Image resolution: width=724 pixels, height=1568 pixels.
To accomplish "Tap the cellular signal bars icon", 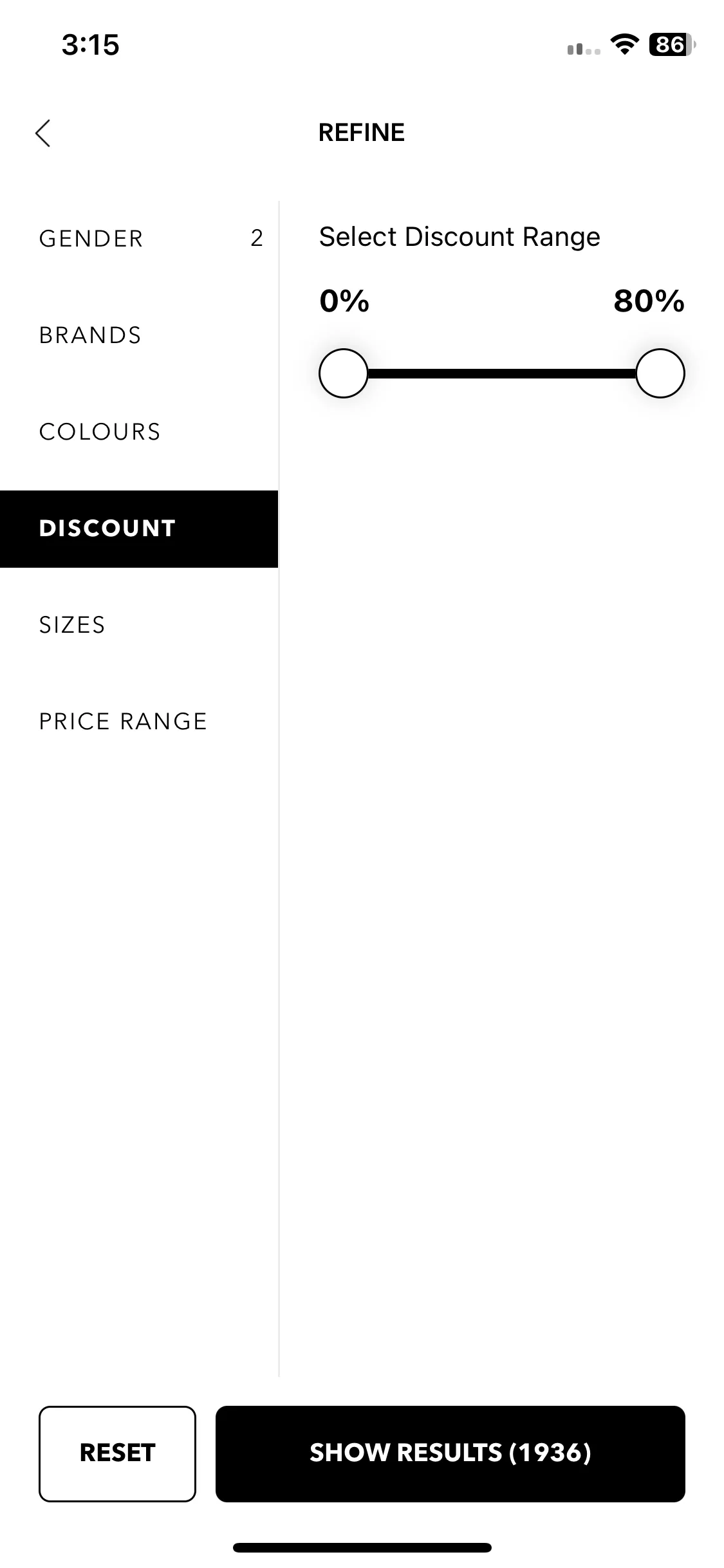I will [584, 49].
